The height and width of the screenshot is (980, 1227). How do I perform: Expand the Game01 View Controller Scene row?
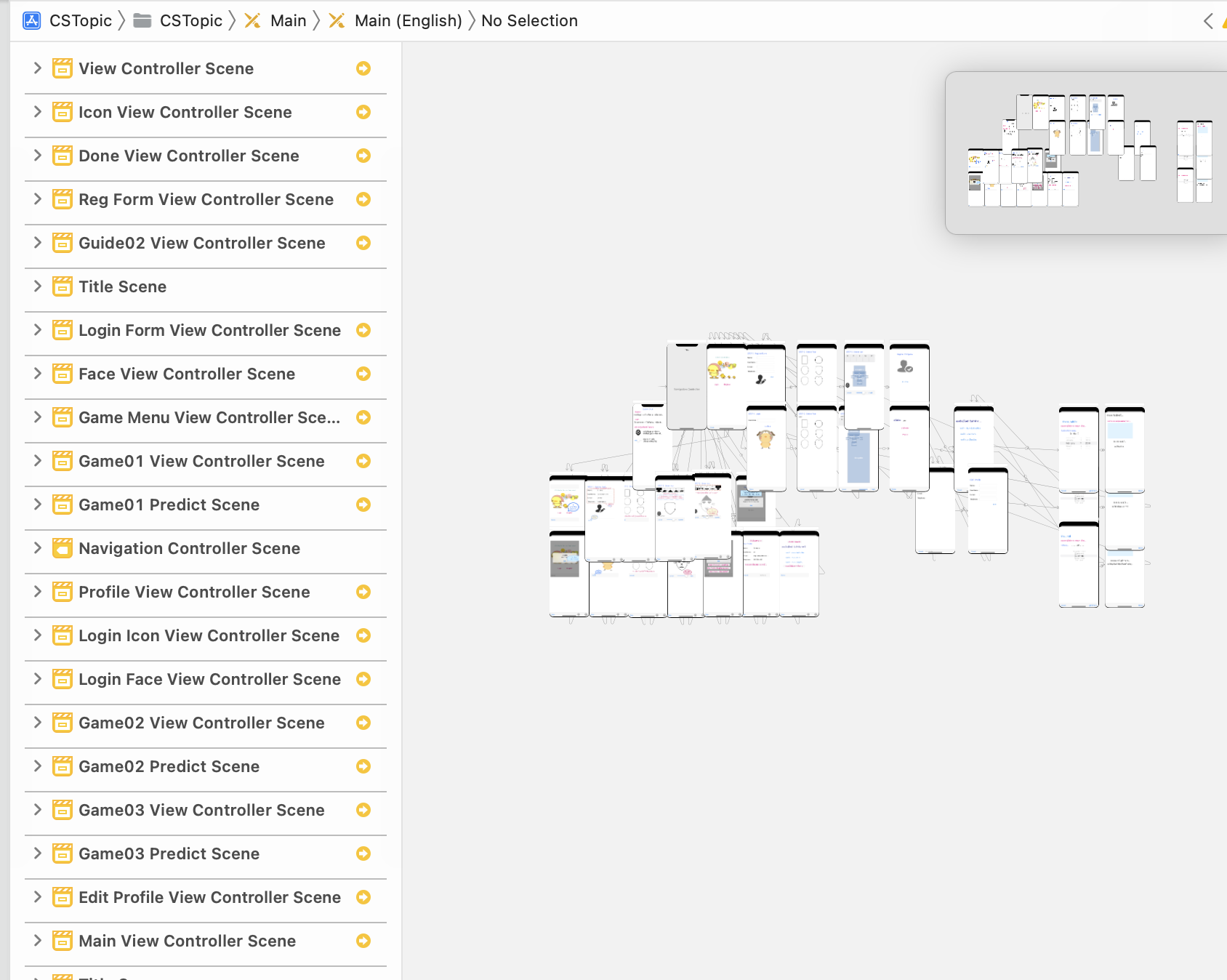coord(38,461)
